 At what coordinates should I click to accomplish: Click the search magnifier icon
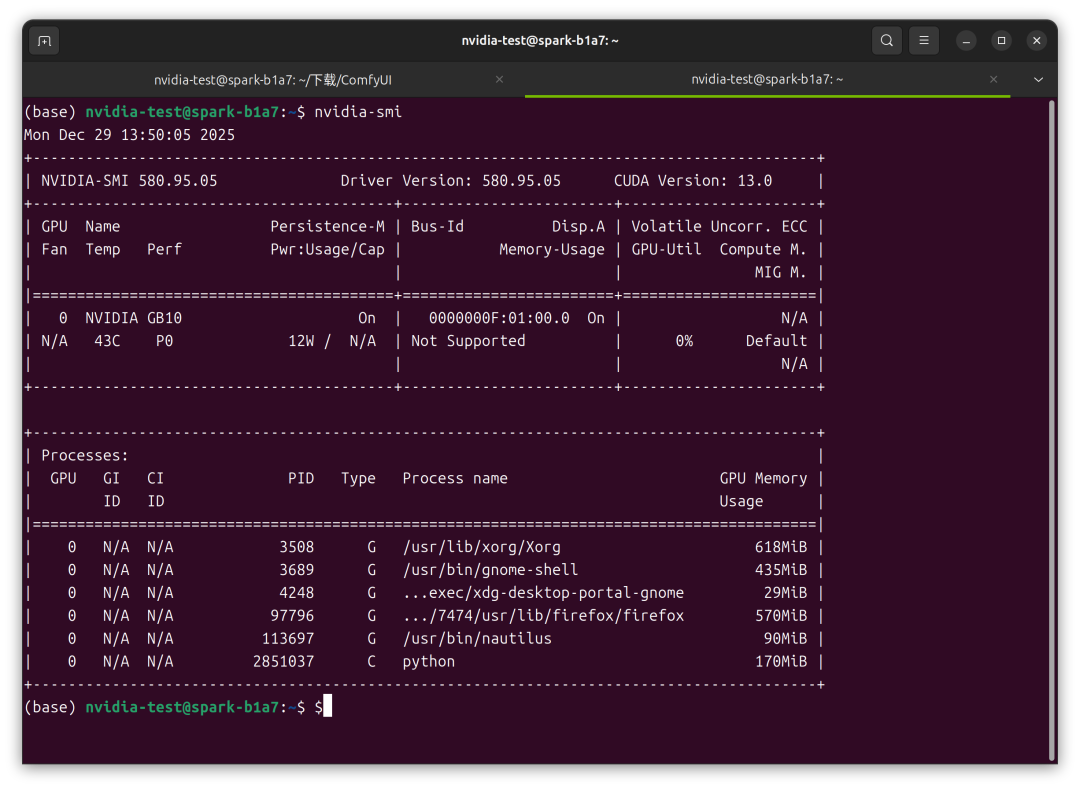click(886, 41)
